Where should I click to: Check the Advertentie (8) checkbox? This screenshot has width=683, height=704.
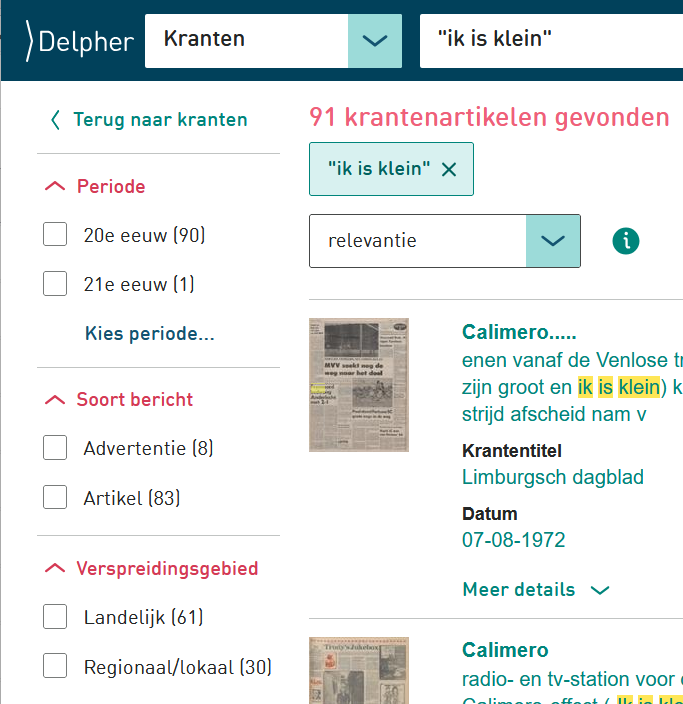[55, 448]
